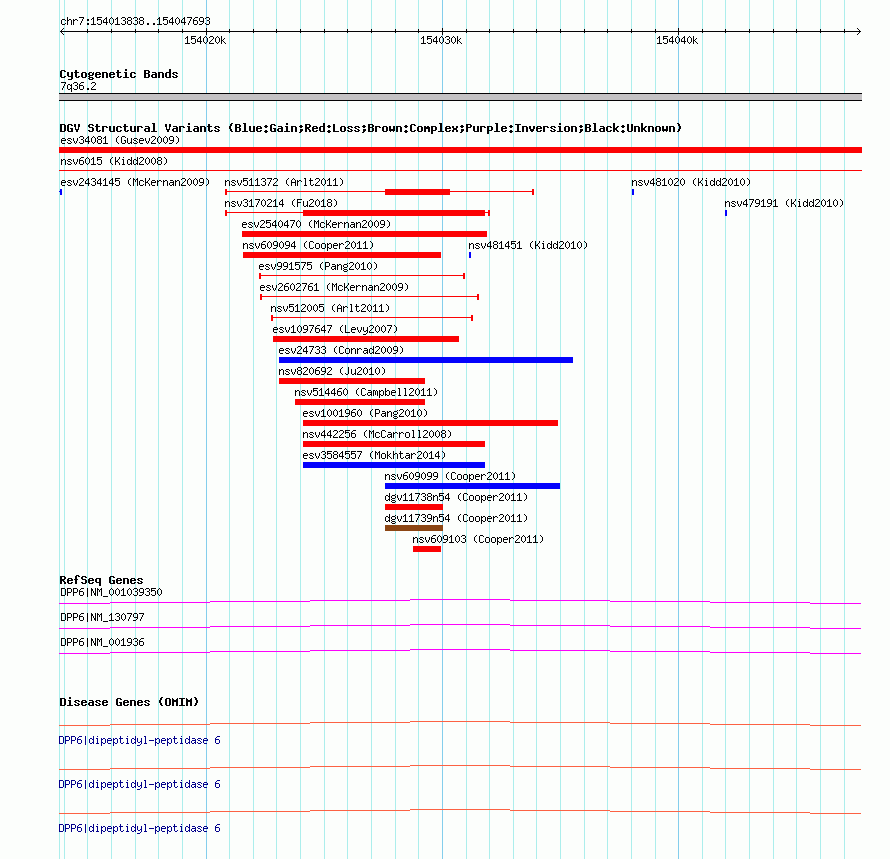Select nsv442256 (McCarroll2008) label
This screenshot has width=890, height=859.
[377, 434]
